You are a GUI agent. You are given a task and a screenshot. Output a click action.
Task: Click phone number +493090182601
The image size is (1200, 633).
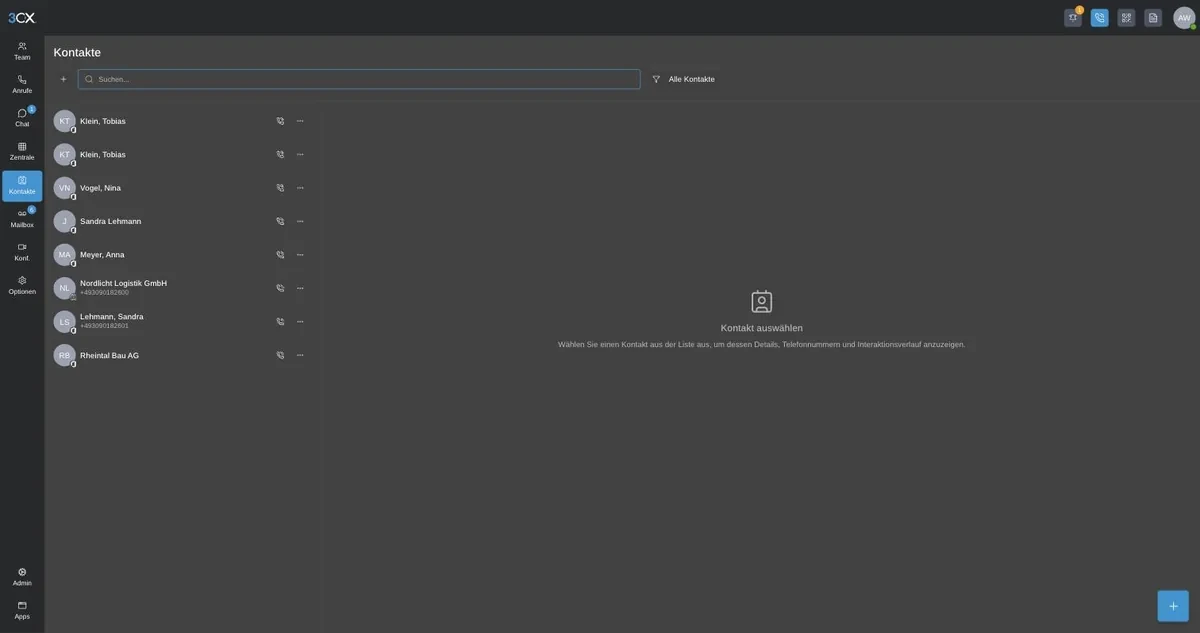tap(104, 326)
